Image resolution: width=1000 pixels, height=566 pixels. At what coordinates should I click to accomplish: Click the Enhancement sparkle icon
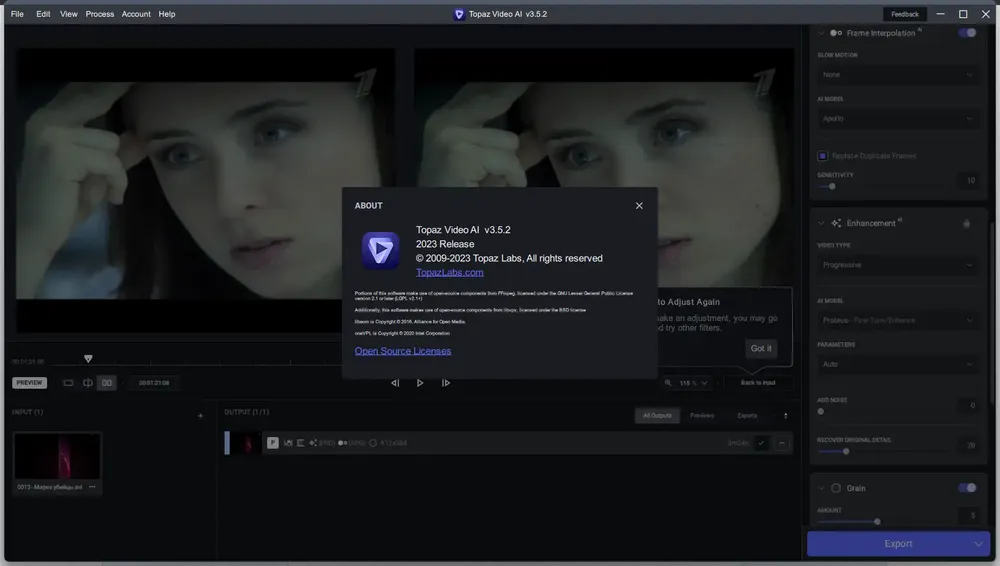tap(836, 223)
